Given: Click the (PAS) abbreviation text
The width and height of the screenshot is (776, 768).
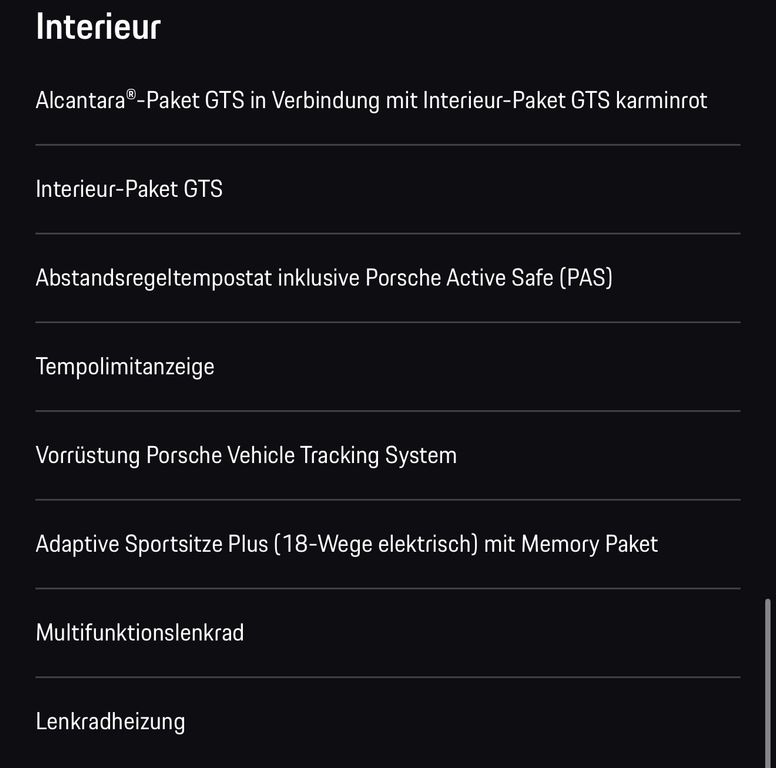Looking at the screenshot, I should pyautogui.click(x=585, y=278).
